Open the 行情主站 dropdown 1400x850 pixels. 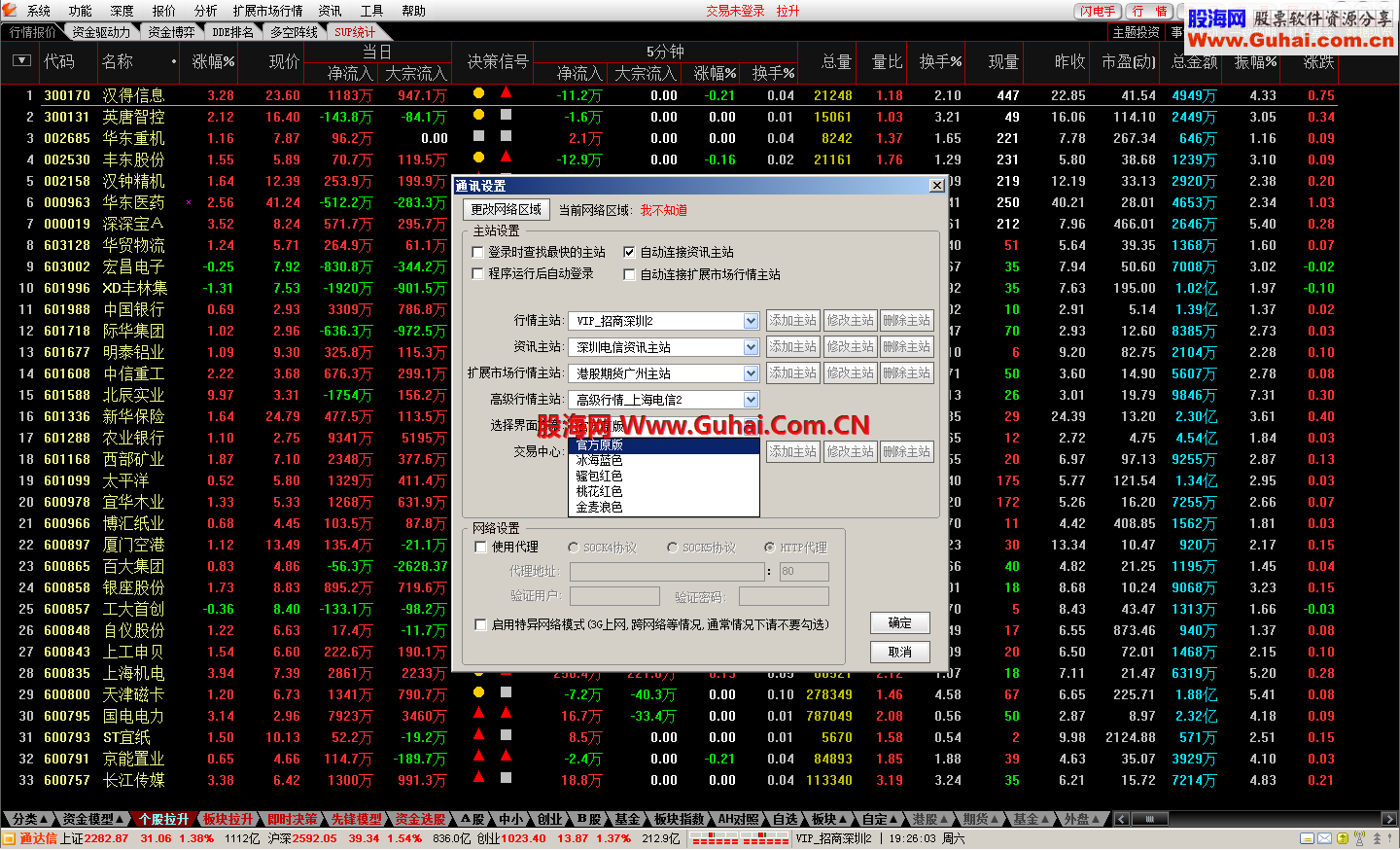(x=751, y=320)
